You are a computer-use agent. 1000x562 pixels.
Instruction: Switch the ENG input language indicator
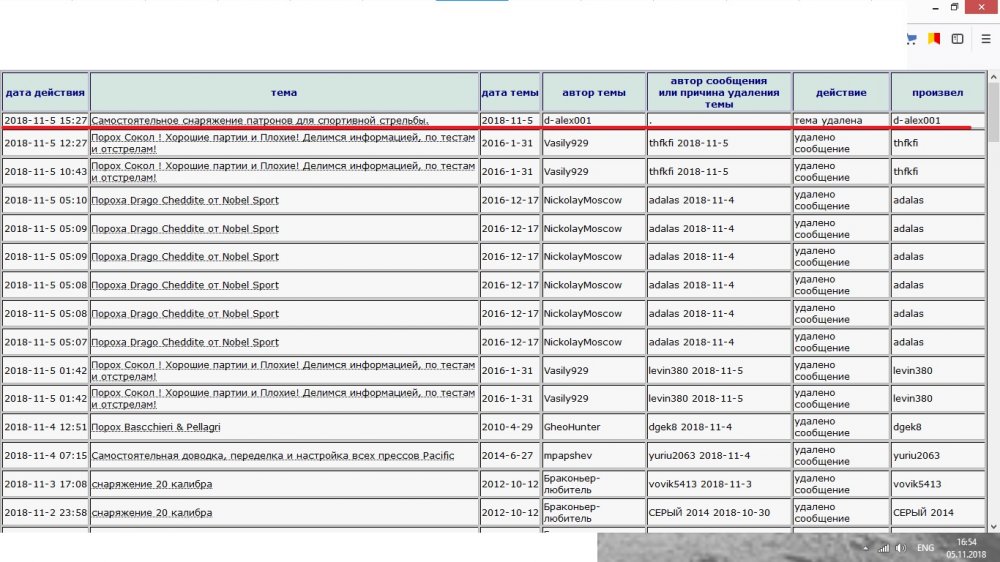[x=926, y=548]
